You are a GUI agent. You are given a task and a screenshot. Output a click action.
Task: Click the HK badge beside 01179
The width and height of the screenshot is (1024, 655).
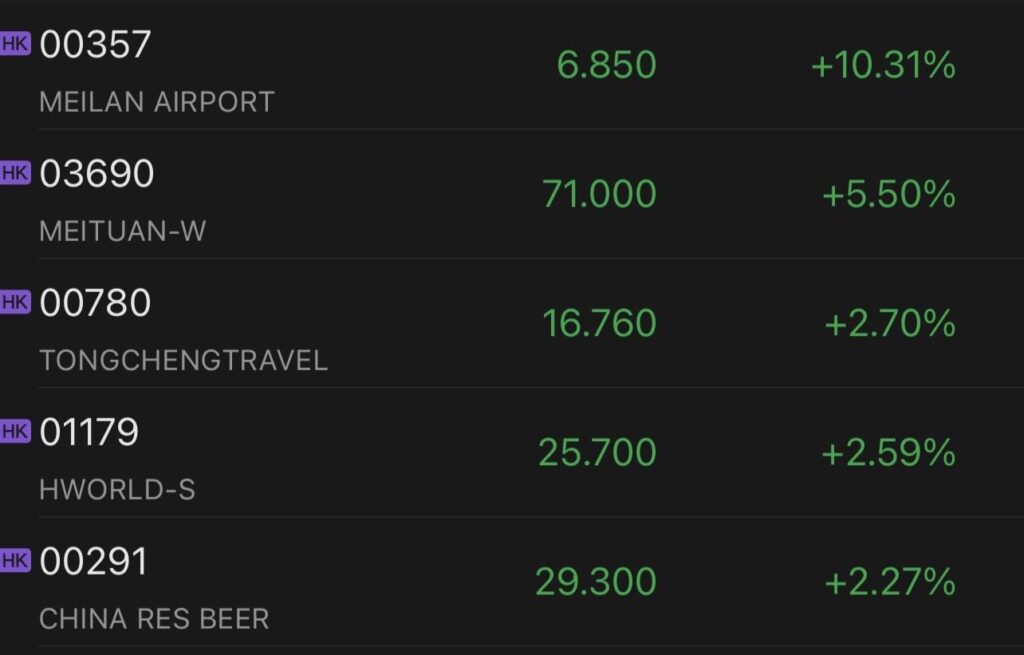coord(15,432)
